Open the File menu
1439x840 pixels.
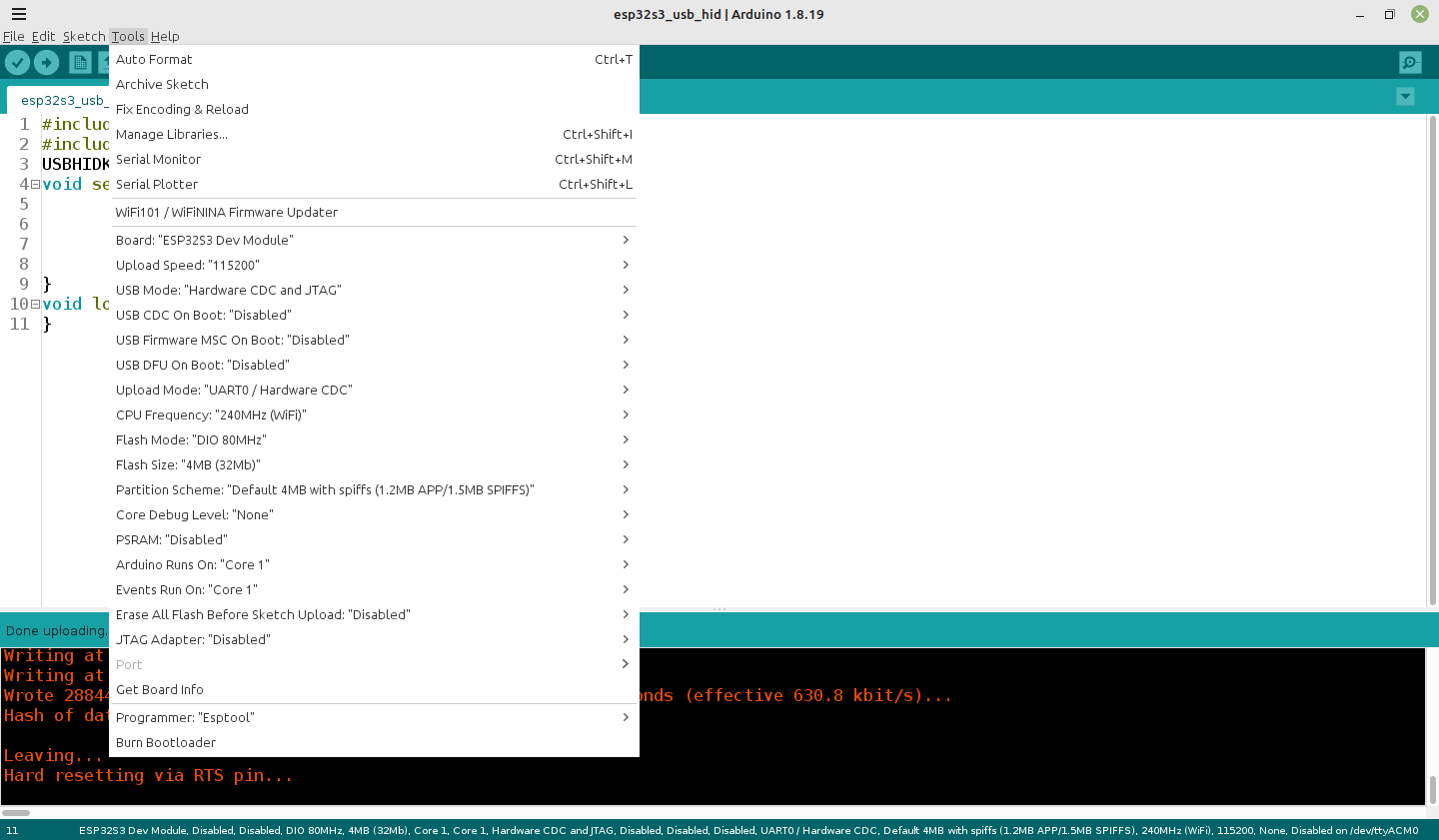(14, 36)
